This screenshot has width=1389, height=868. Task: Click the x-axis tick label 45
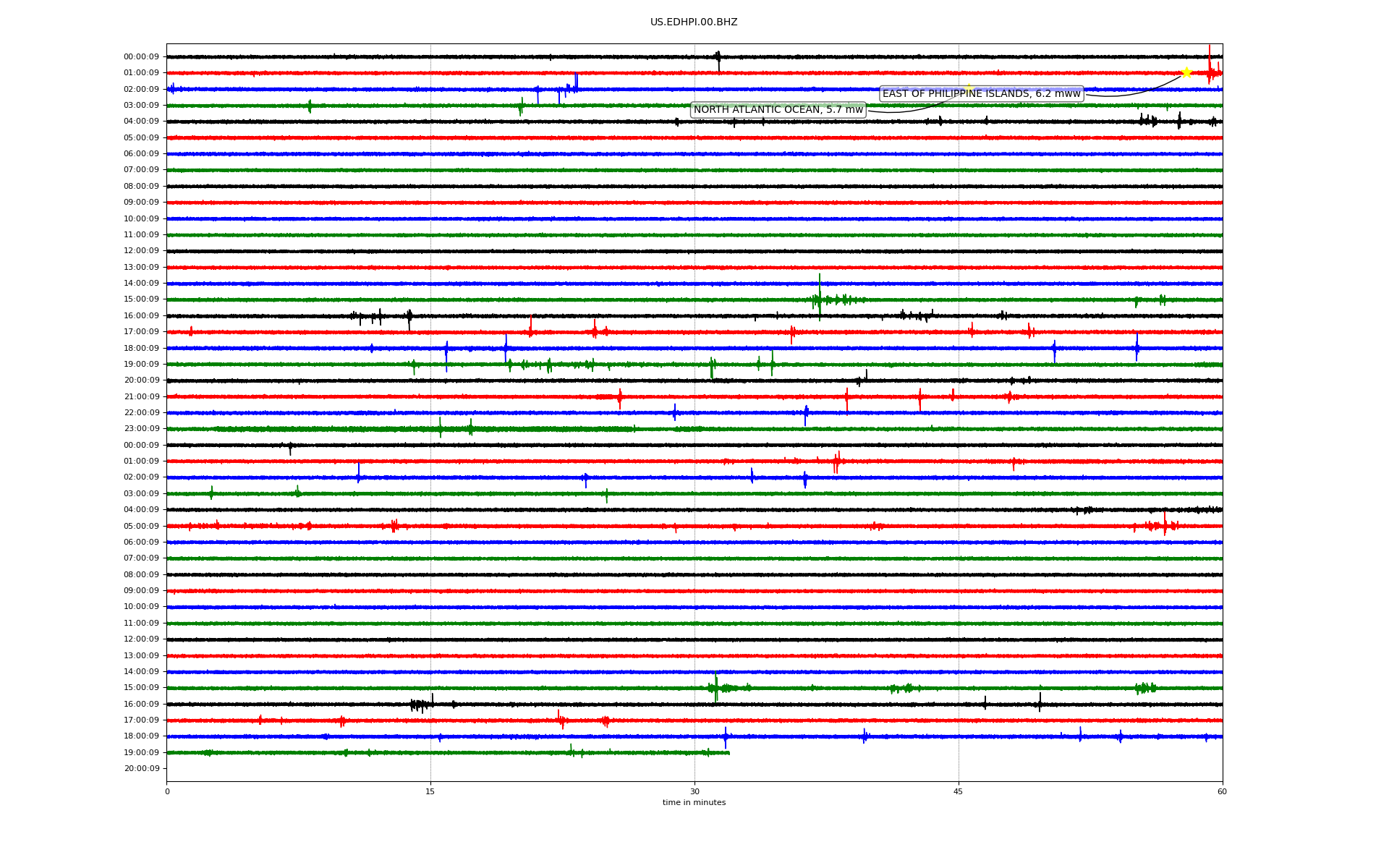pos(959,791)
